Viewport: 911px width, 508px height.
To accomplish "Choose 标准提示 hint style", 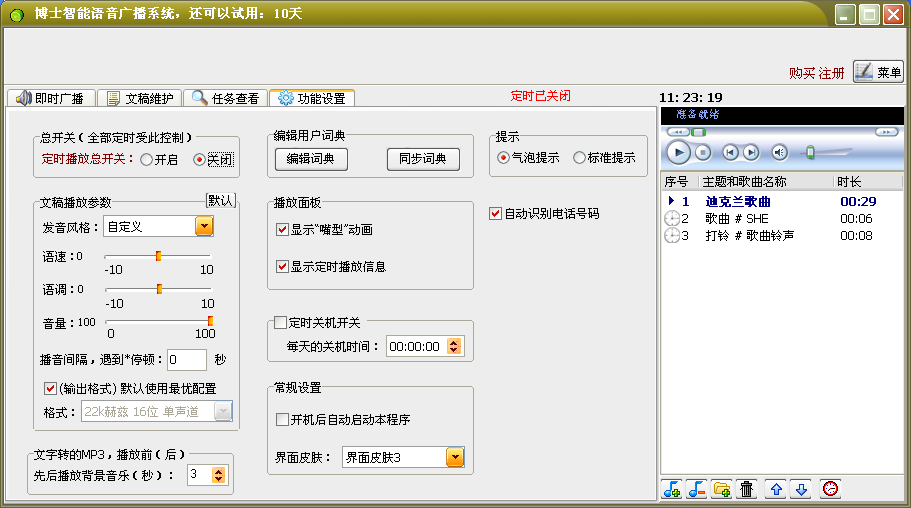I will 604,158.
